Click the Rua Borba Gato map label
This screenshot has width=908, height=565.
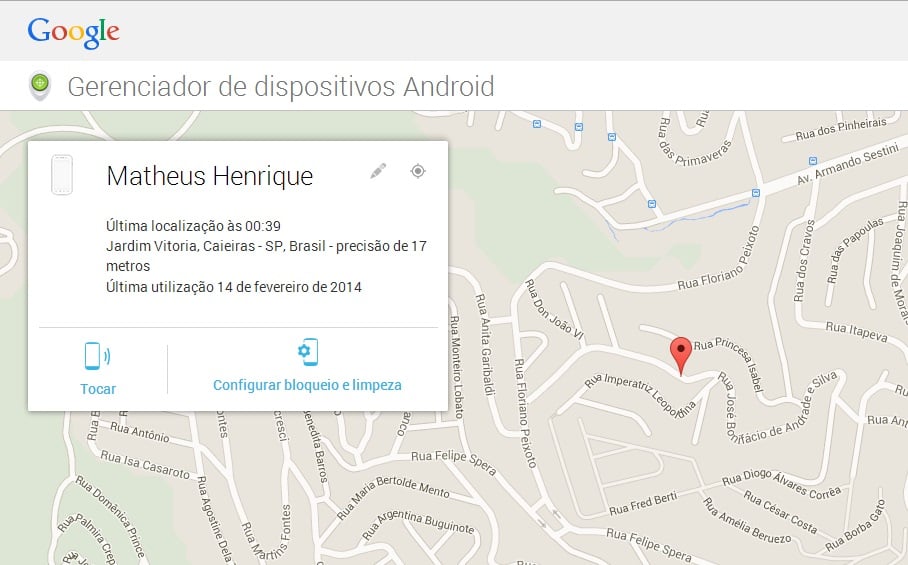coord(855,526)
